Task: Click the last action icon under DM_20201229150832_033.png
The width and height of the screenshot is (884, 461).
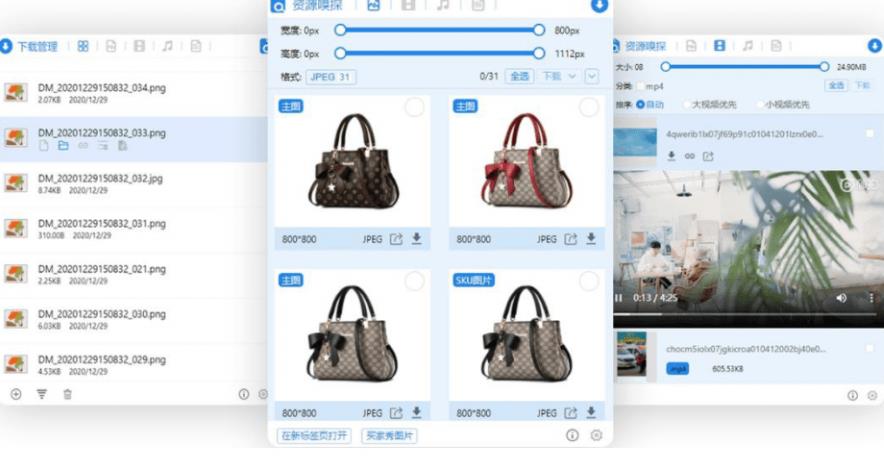Action: (122, 146)
